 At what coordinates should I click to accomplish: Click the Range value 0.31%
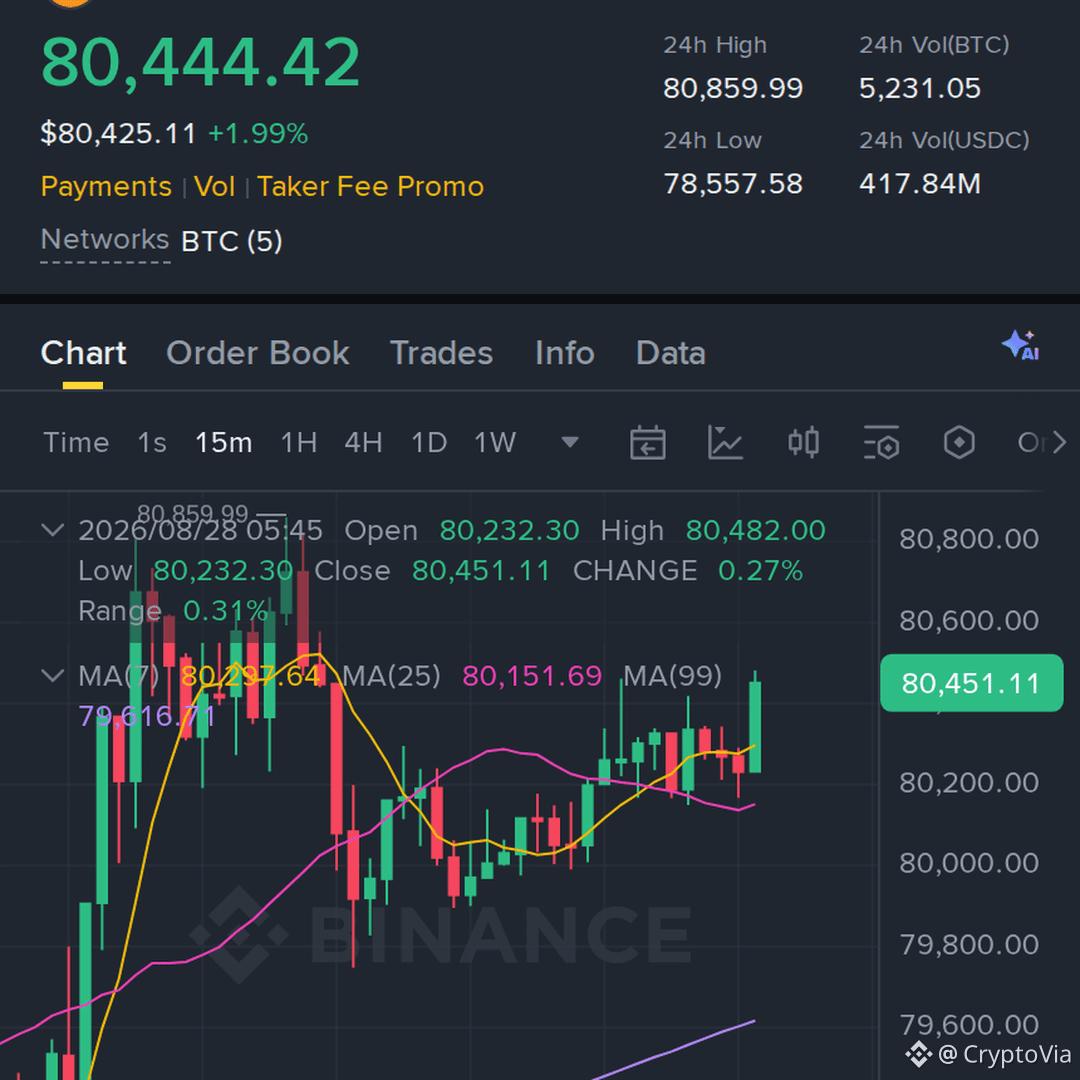click(225, 611)
